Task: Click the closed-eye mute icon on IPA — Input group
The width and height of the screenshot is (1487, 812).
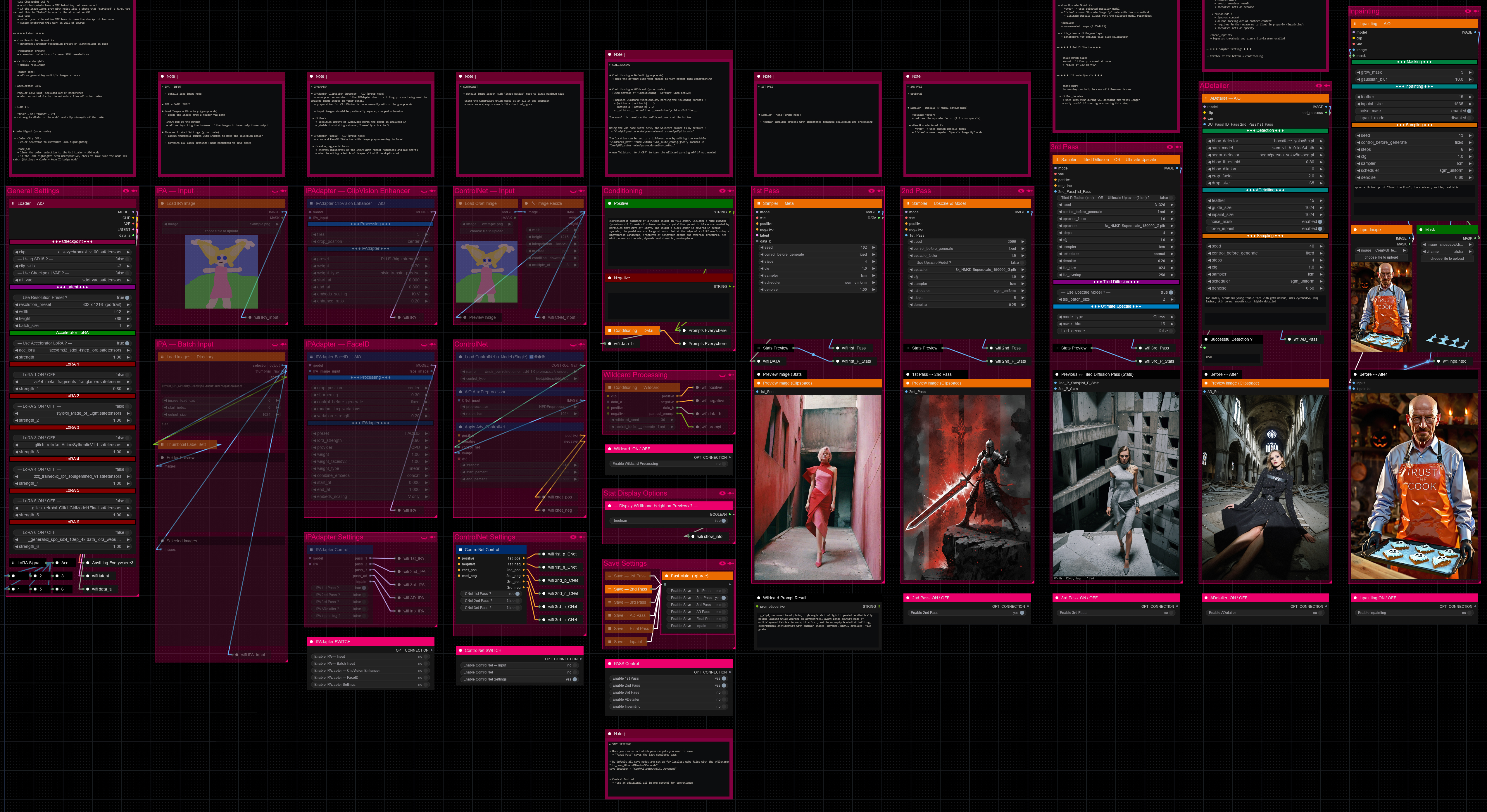Action: click(x=275, y=191)
